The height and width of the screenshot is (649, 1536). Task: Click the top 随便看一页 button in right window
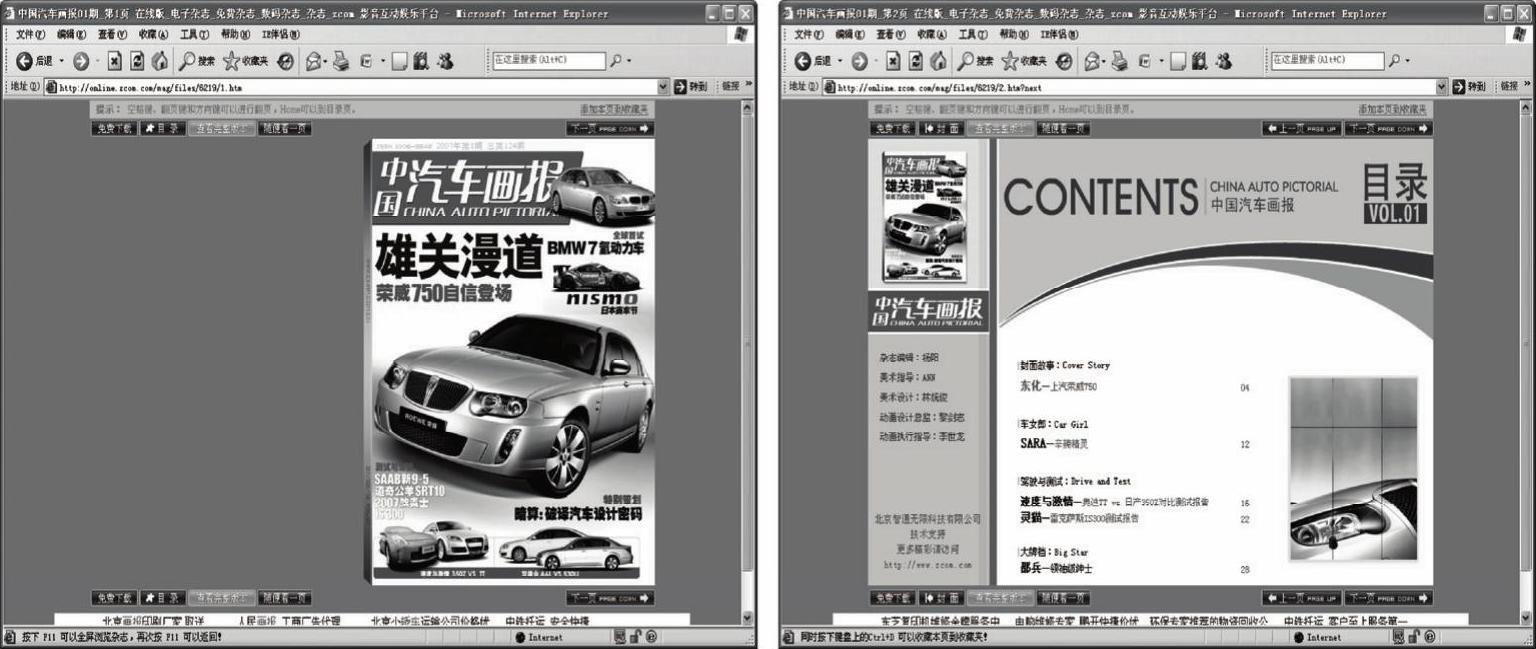(x=1064, y=128)
